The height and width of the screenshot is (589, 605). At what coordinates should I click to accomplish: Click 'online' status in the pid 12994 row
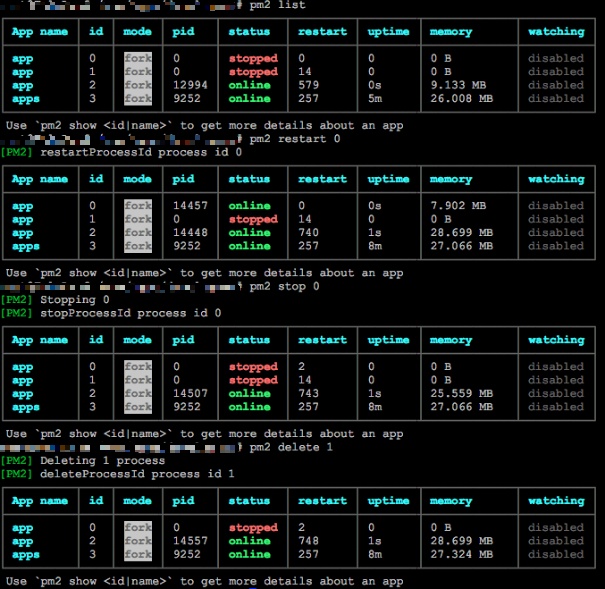click(249, 85)
